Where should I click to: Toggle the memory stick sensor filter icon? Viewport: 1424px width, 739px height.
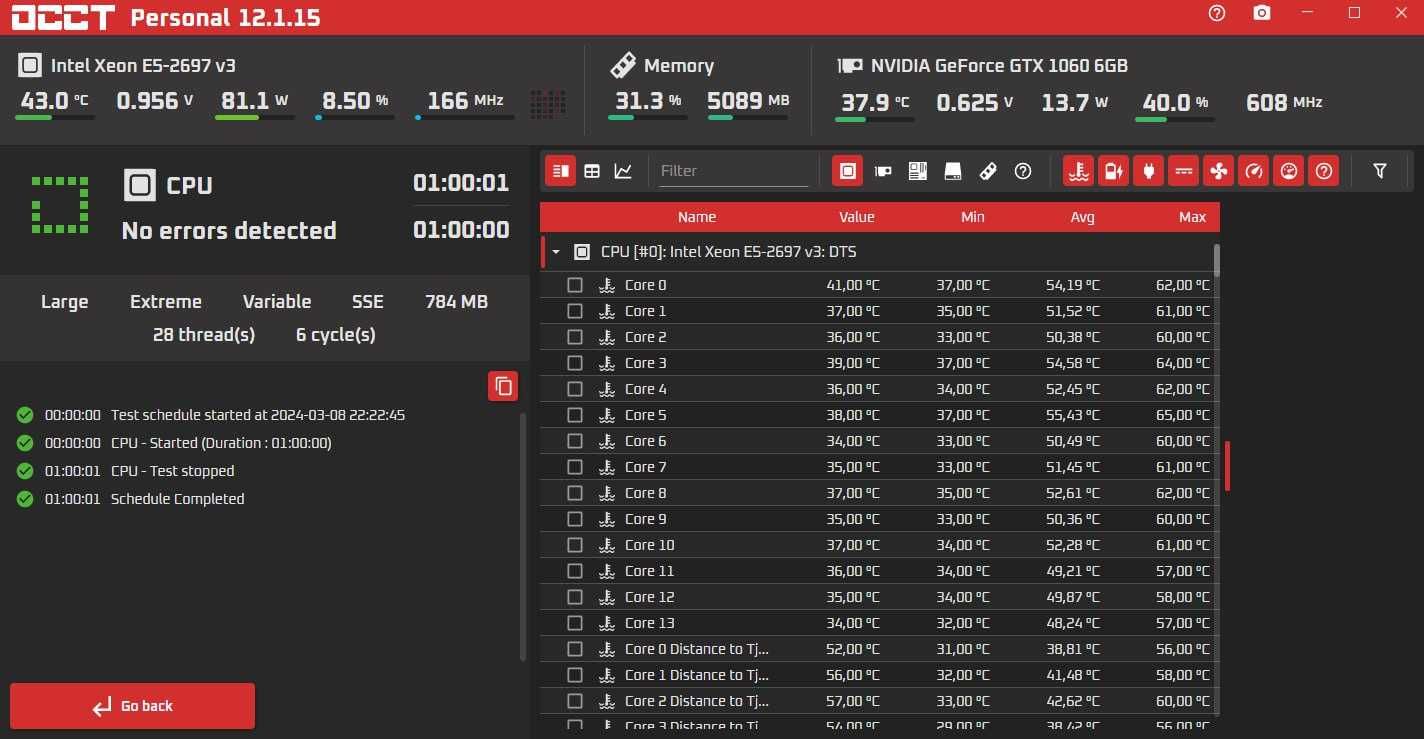[988, 171]
